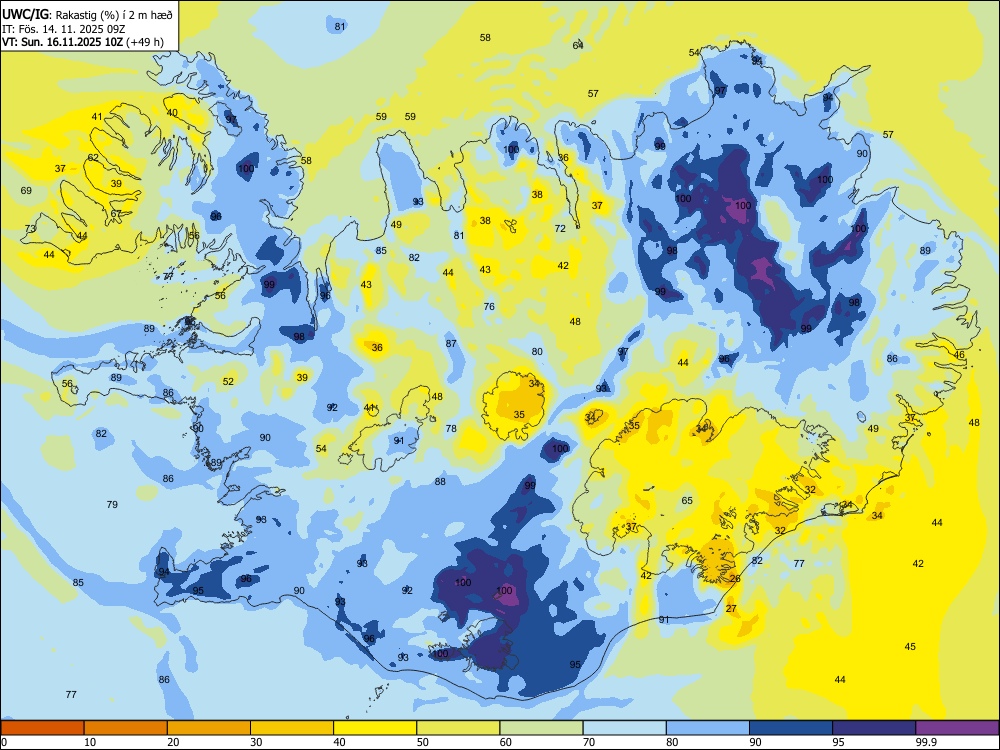Click the map value '76' in central north
1000x750 pixels.
click(489, 306)
